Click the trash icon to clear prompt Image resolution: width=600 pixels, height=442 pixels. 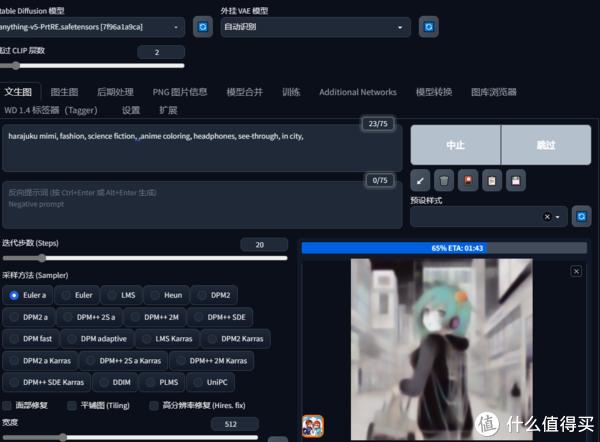(x=444, y=181)
